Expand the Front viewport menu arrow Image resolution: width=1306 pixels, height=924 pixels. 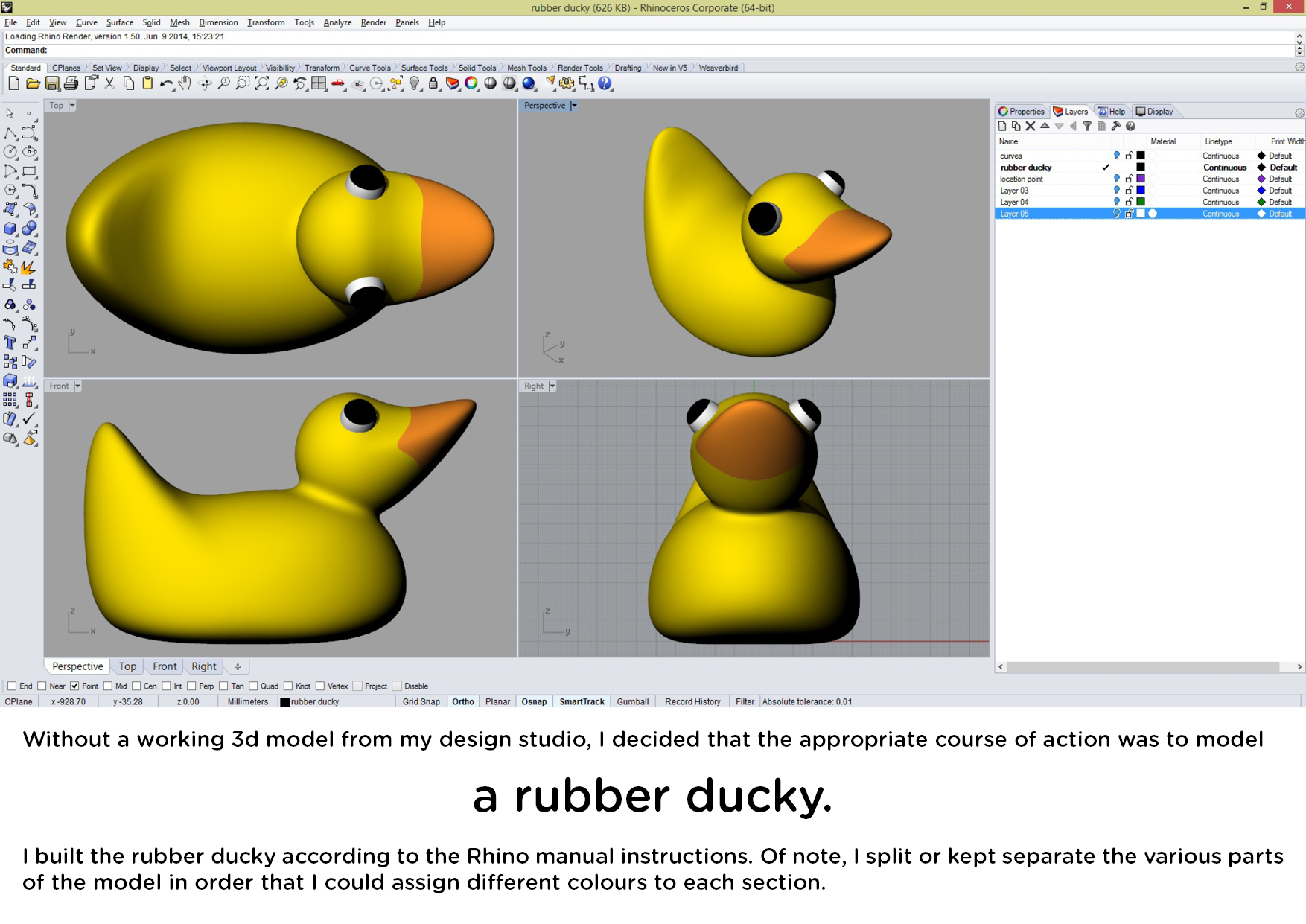click(77, 386)
